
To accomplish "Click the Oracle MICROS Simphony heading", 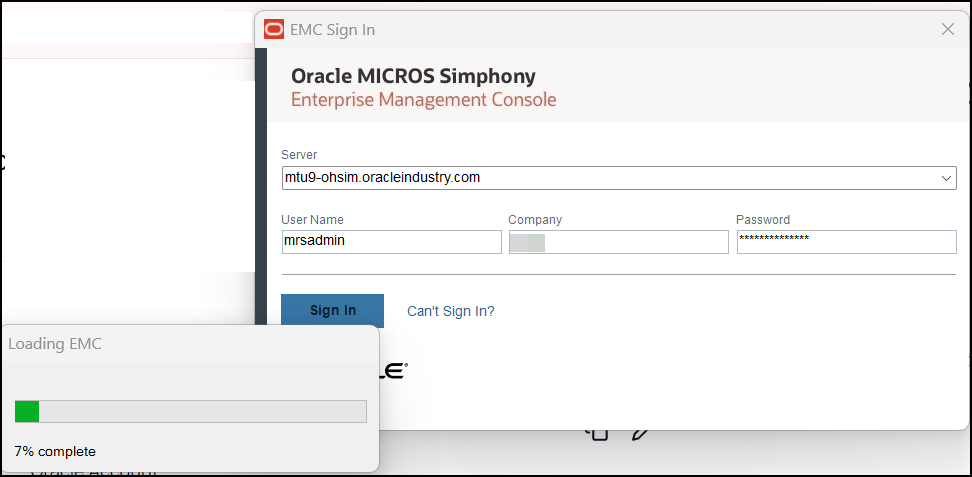I will coord(413,76).
